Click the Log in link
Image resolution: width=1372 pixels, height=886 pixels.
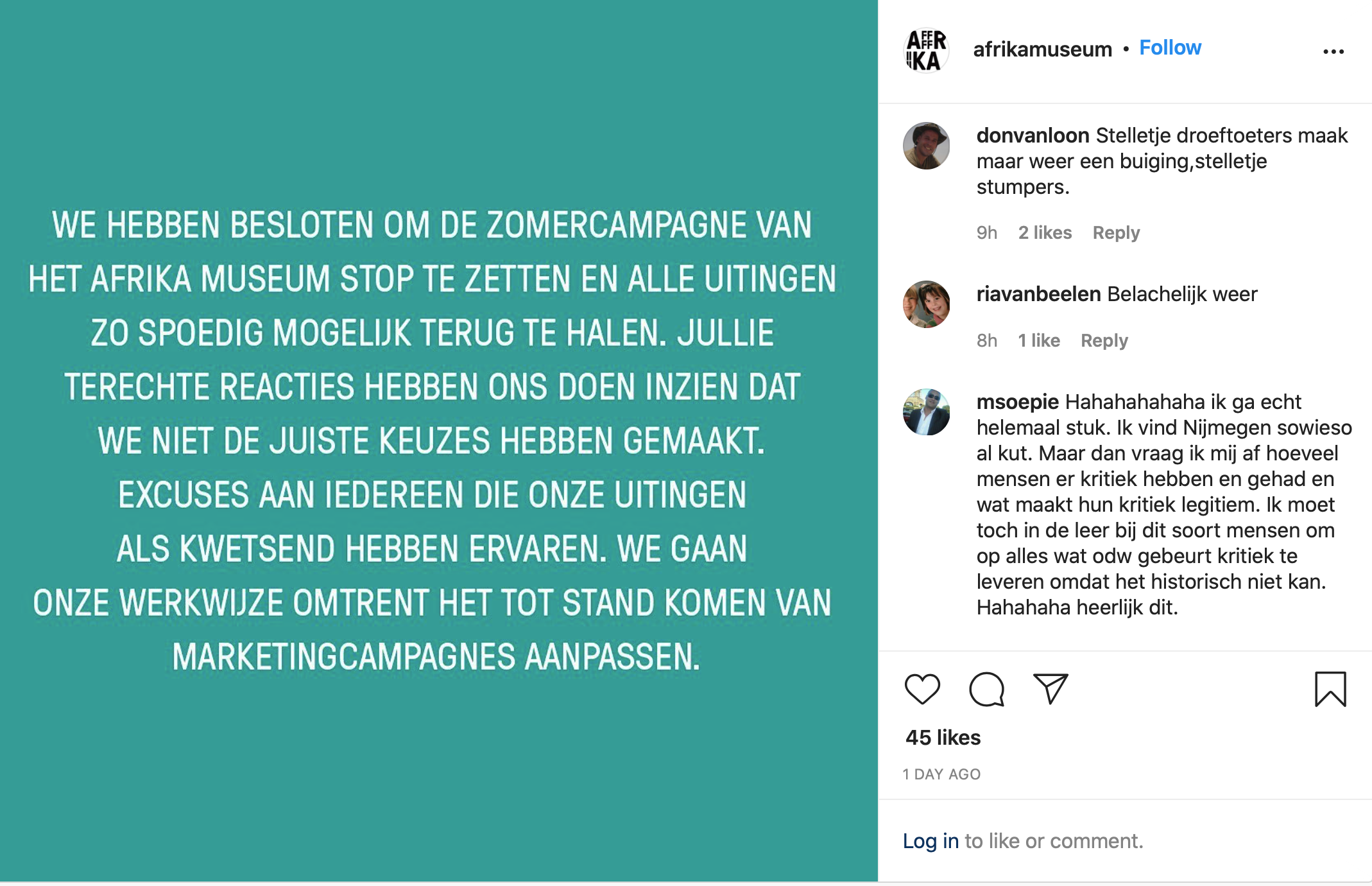(x=930, y=841)
